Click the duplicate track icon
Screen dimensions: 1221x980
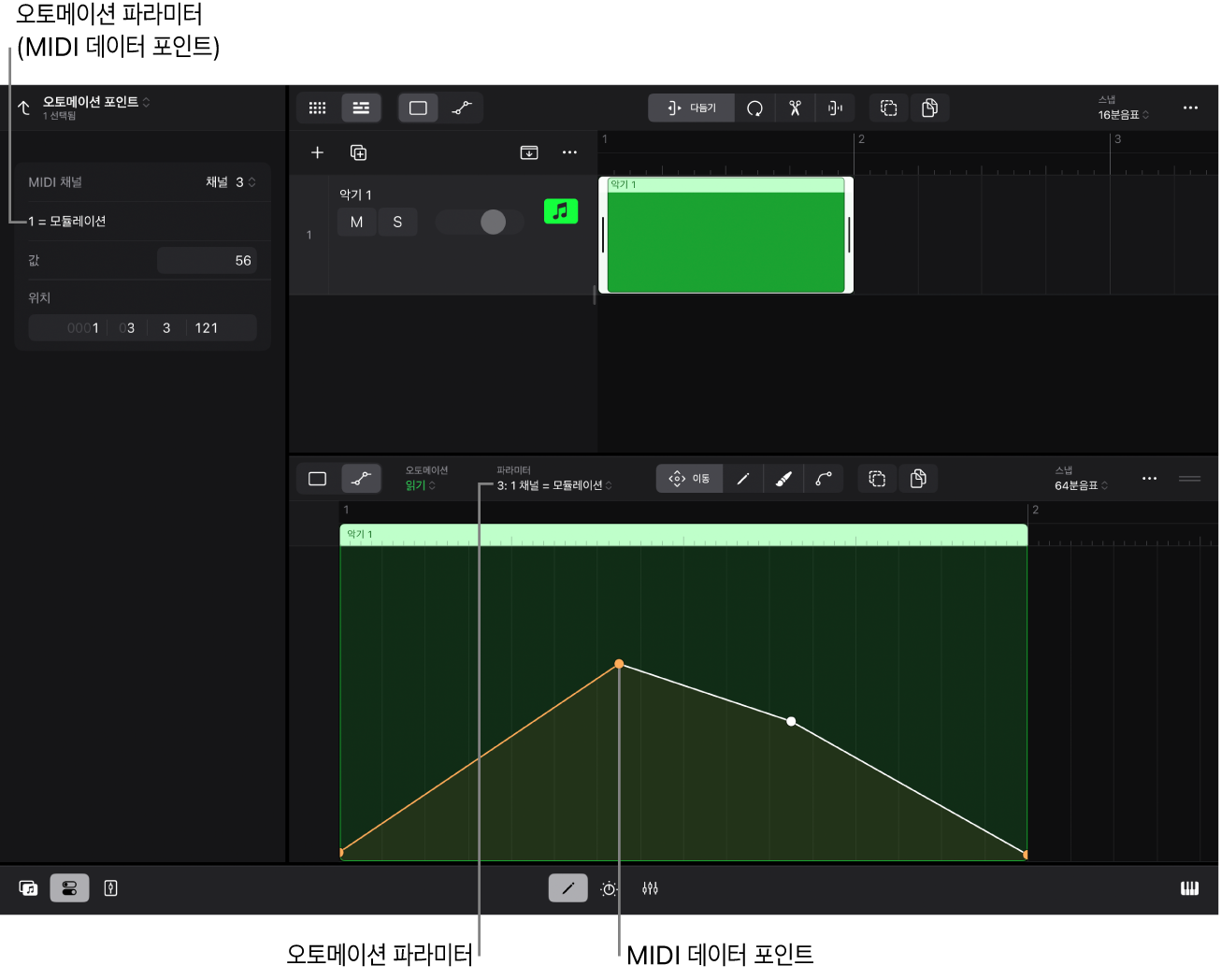pos(358,152)
